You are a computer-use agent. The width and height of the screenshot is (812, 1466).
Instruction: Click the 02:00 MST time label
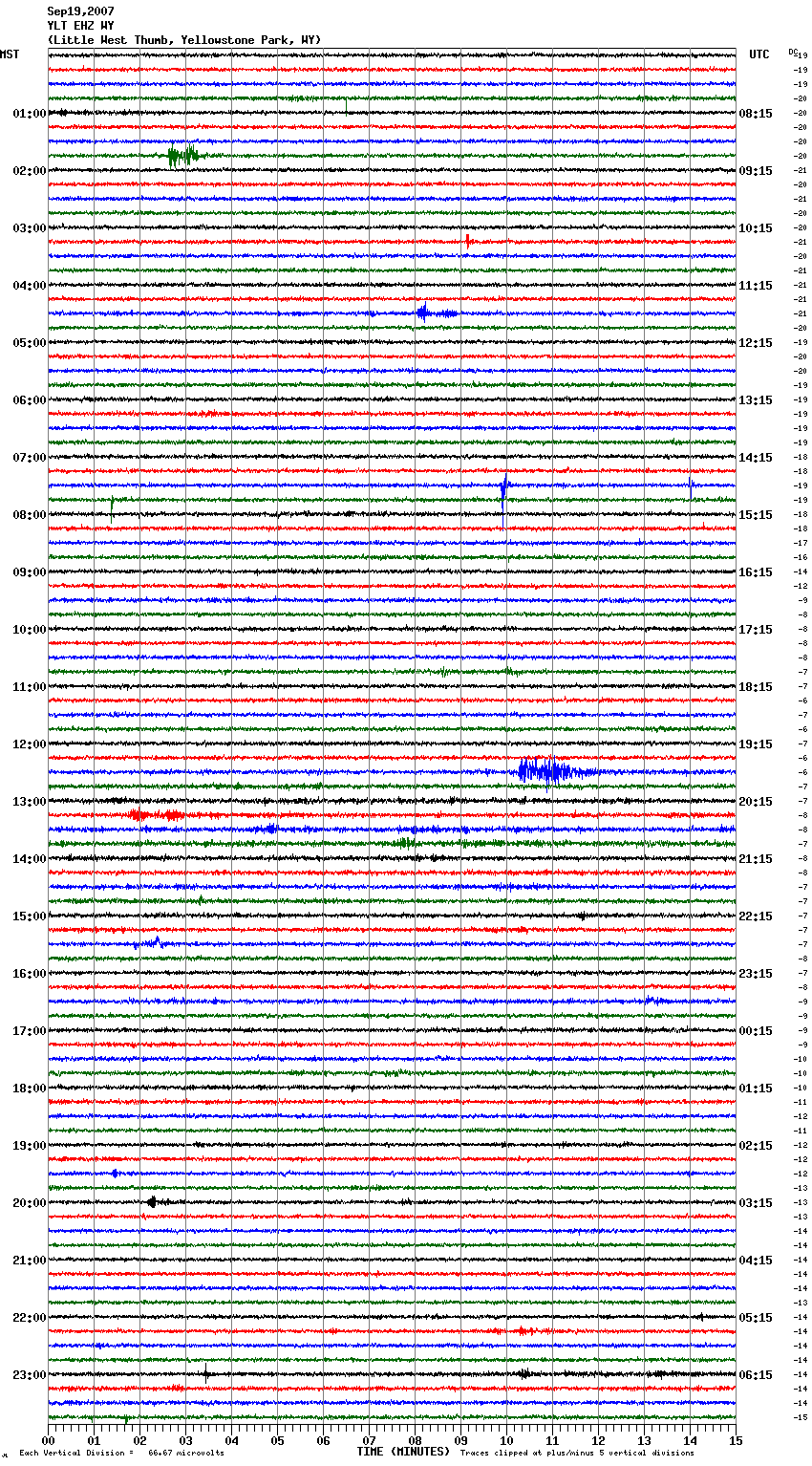30,171
